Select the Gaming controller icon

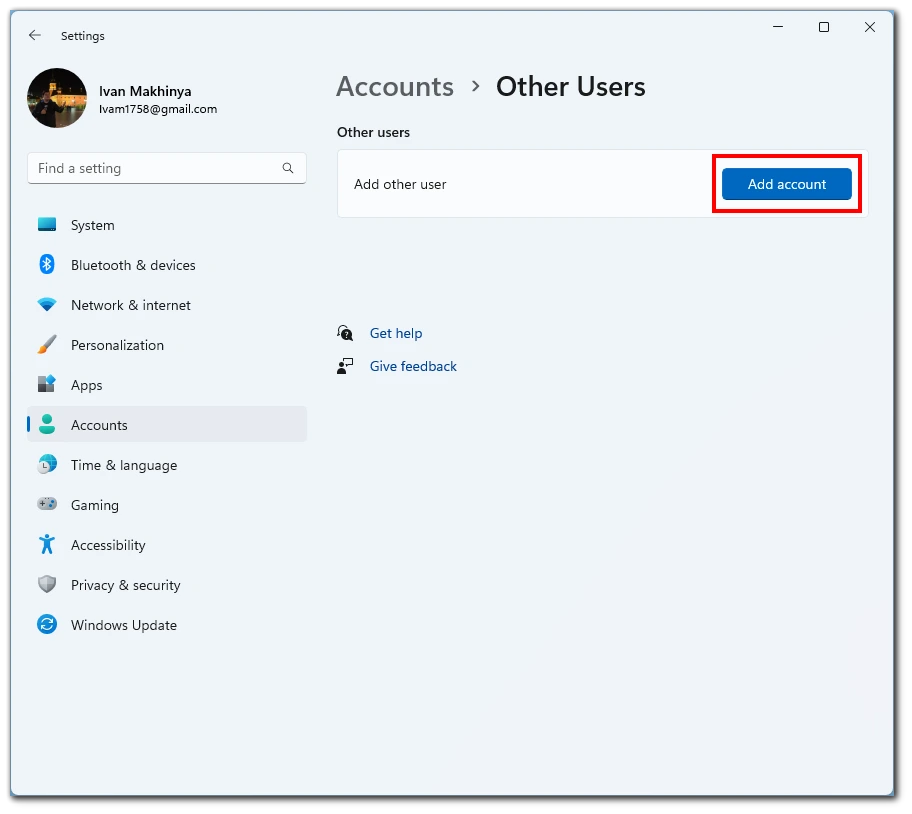(x=47, y=505)
